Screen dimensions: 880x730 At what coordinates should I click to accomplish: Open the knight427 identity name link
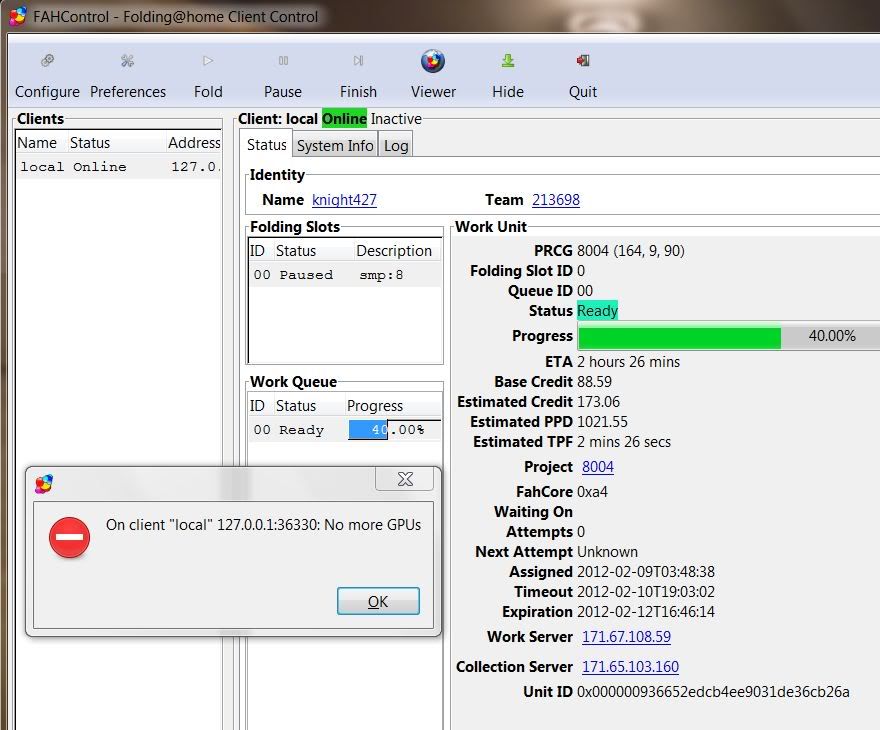point(344,200)
